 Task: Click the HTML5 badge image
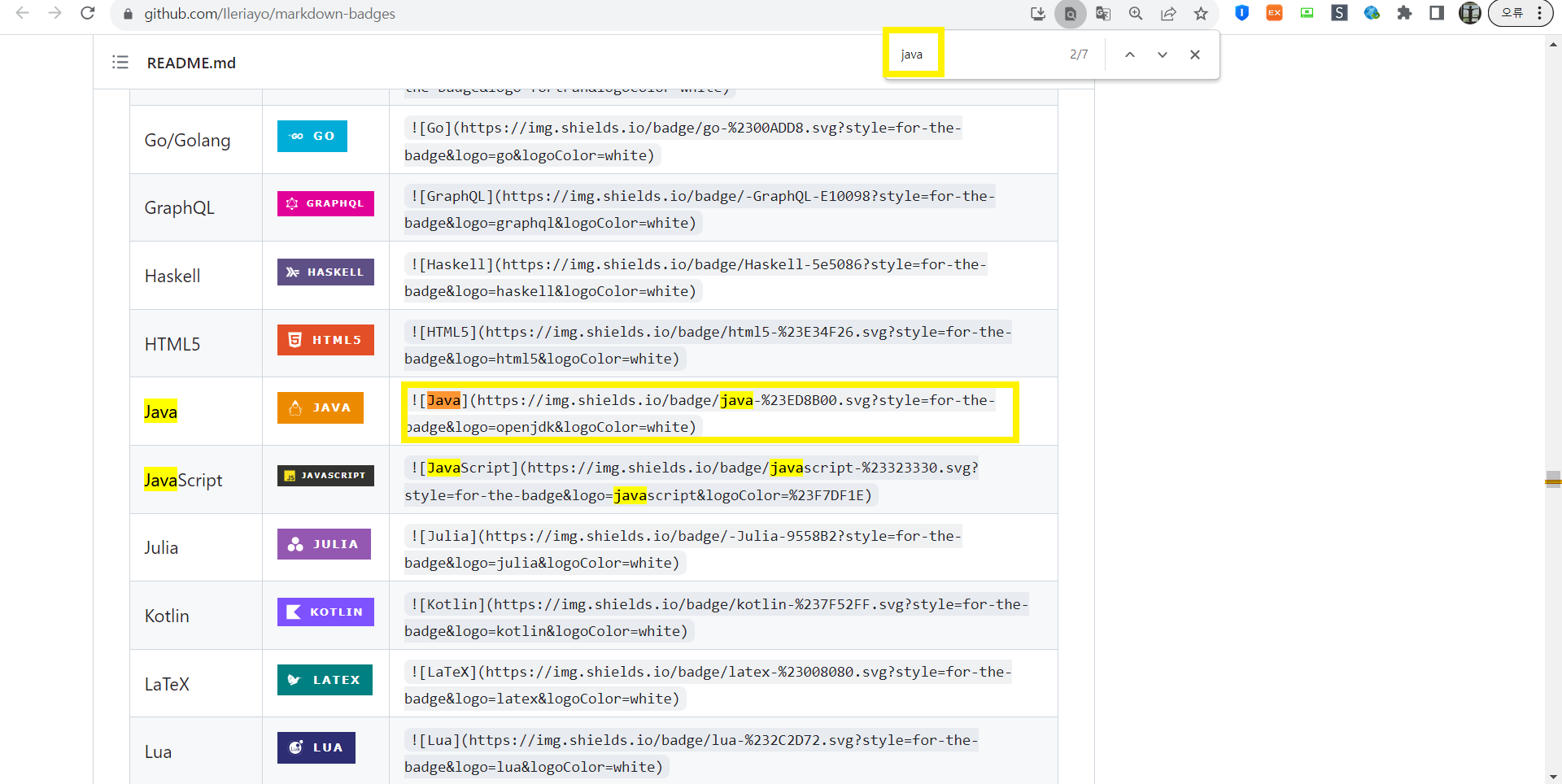(x=325, y=340)
